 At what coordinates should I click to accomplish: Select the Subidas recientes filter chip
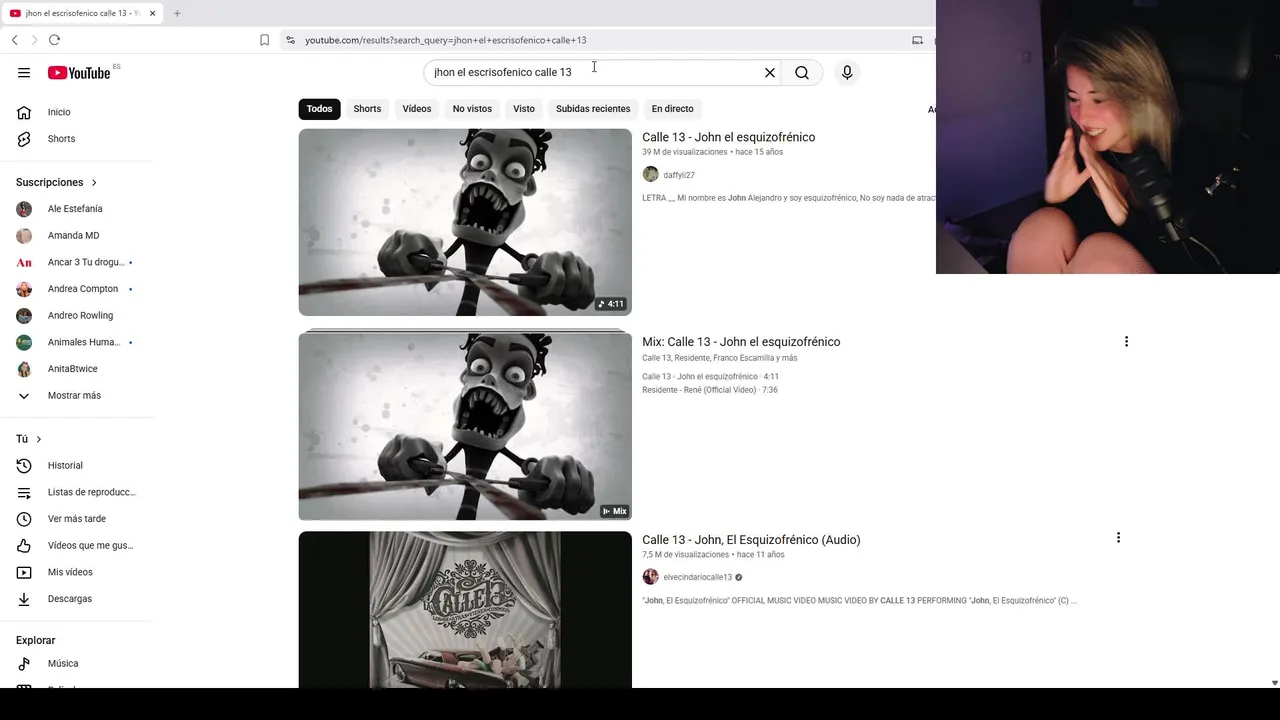pos(593,108)
